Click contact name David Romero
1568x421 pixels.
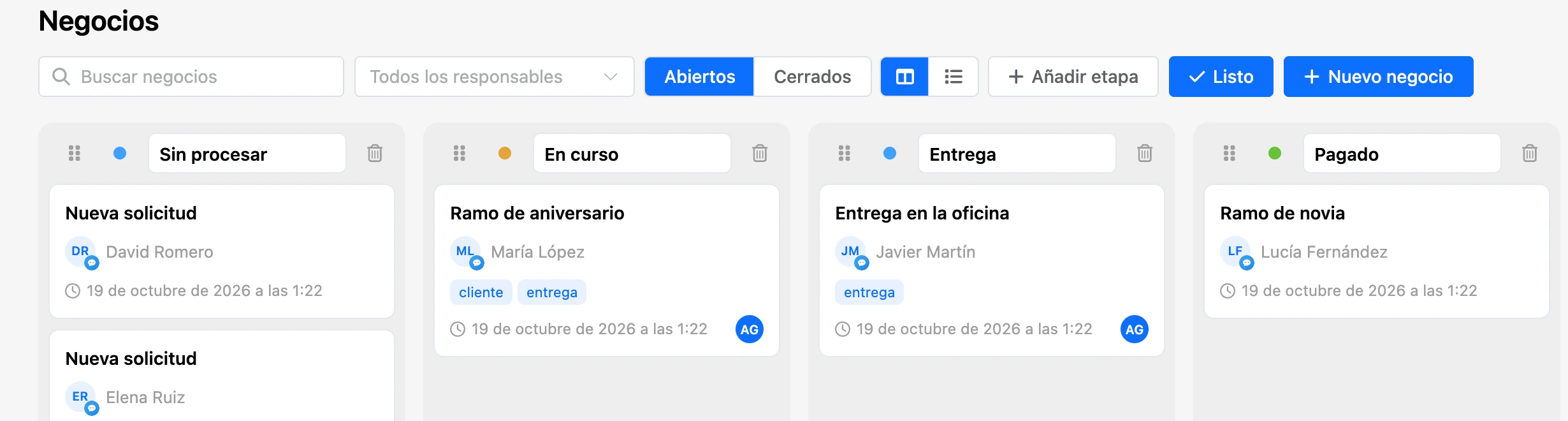(159, 252)
